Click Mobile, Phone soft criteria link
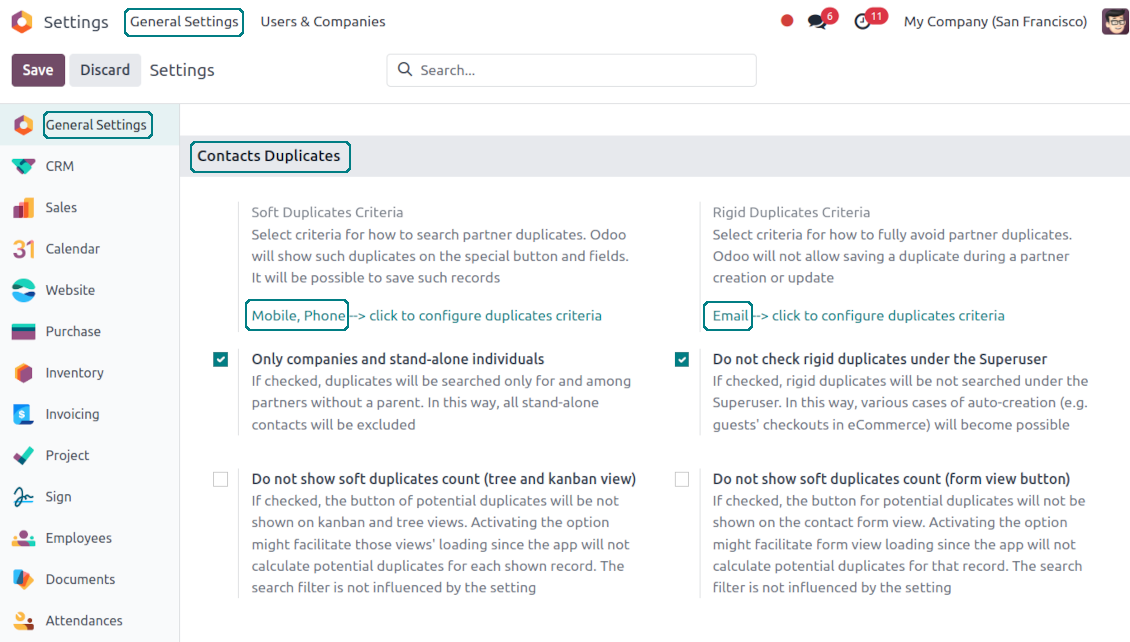Screen dimensions: 1130x642 (x=298, y=316)
